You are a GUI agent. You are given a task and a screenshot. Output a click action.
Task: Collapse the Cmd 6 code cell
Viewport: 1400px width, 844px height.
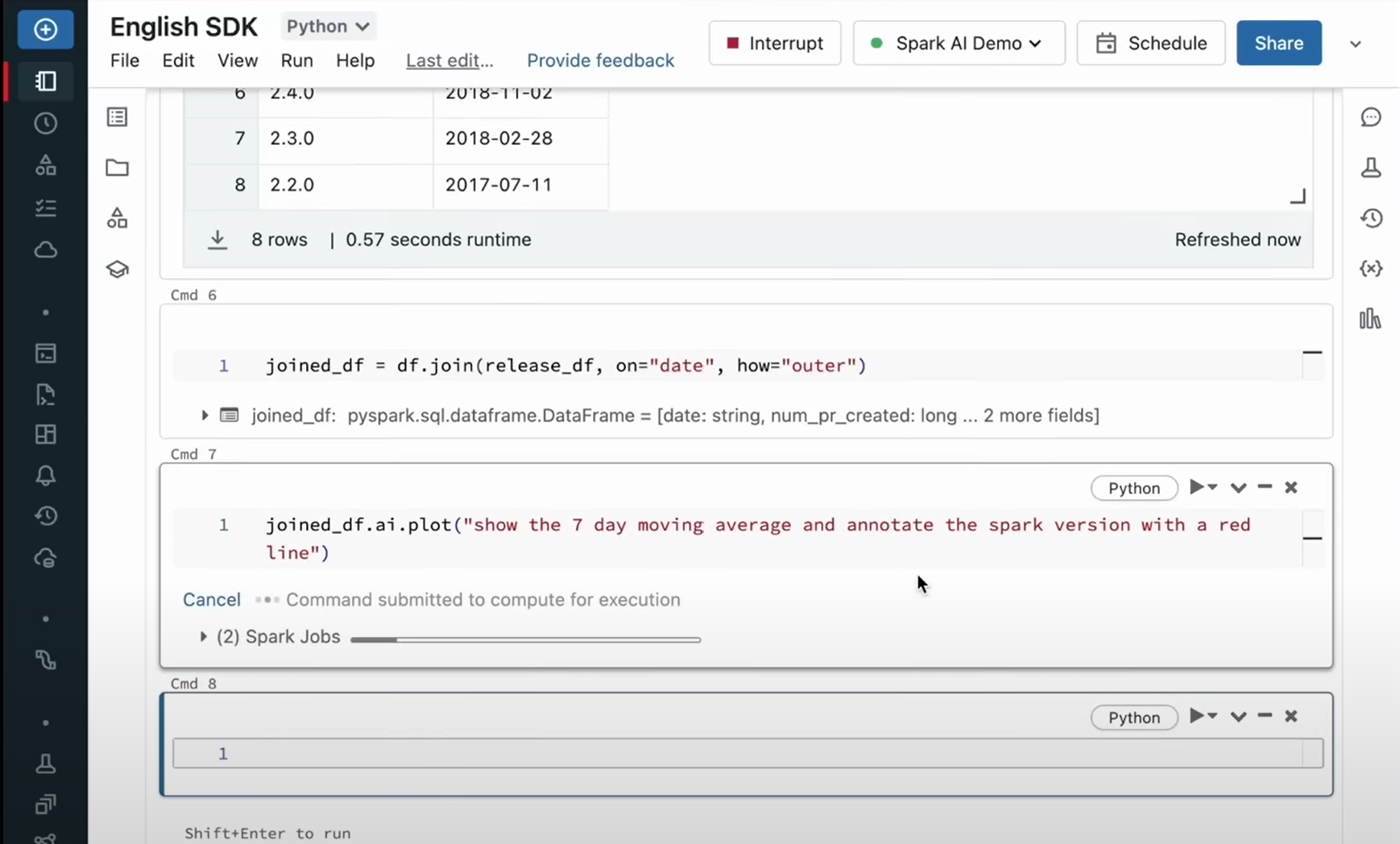(x=1311, y=353)
